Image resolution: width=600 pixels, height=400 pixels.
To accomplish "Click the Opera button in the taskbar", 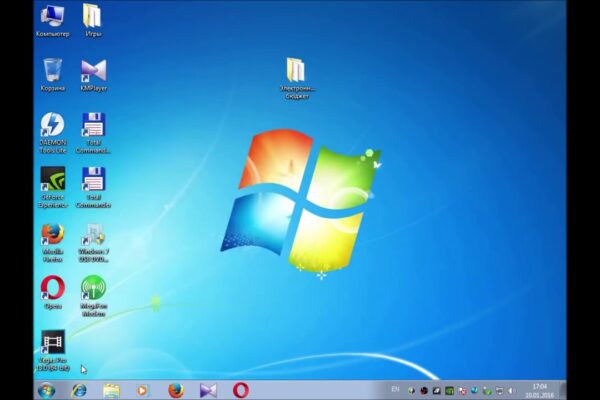I will (x=240, y=390).
